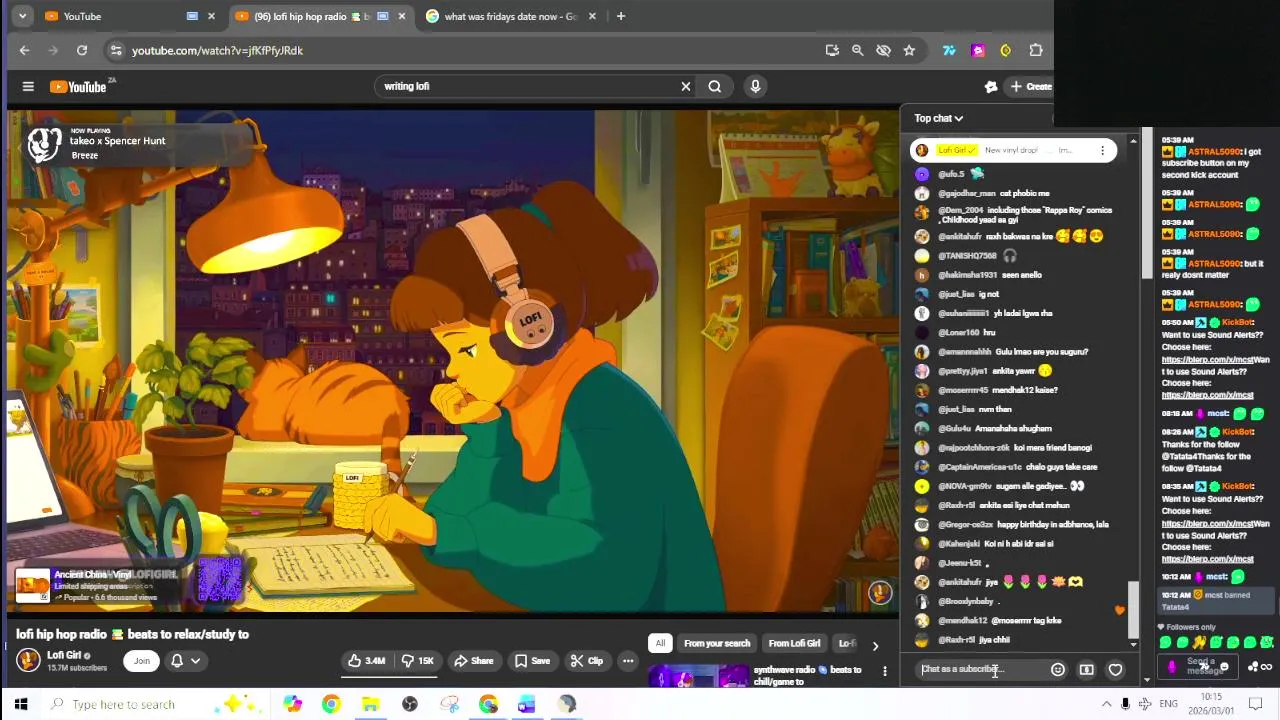
Task: Switch to 'what was fridays date now' tab
Action: [513, 16]
